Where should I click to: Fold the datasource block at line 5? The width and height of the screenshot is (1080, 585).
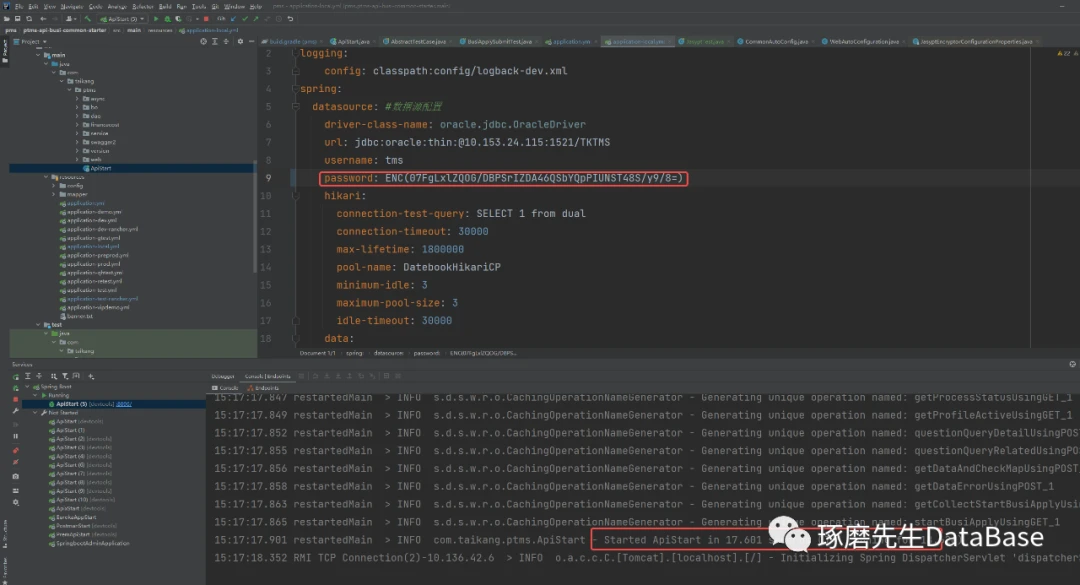click(295, 107)
